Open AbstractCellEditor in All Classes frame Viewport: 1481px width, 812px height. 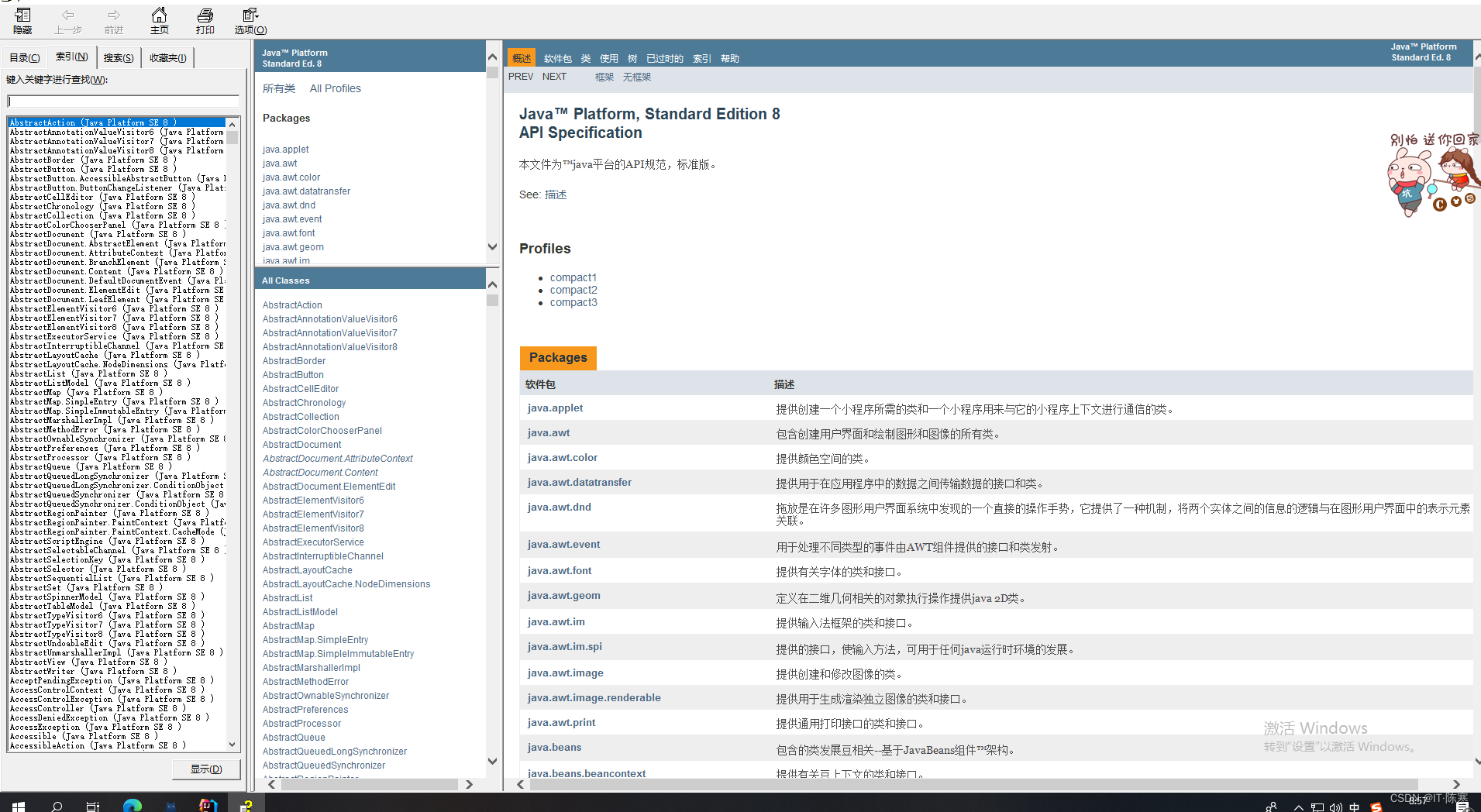click(301, 389)
